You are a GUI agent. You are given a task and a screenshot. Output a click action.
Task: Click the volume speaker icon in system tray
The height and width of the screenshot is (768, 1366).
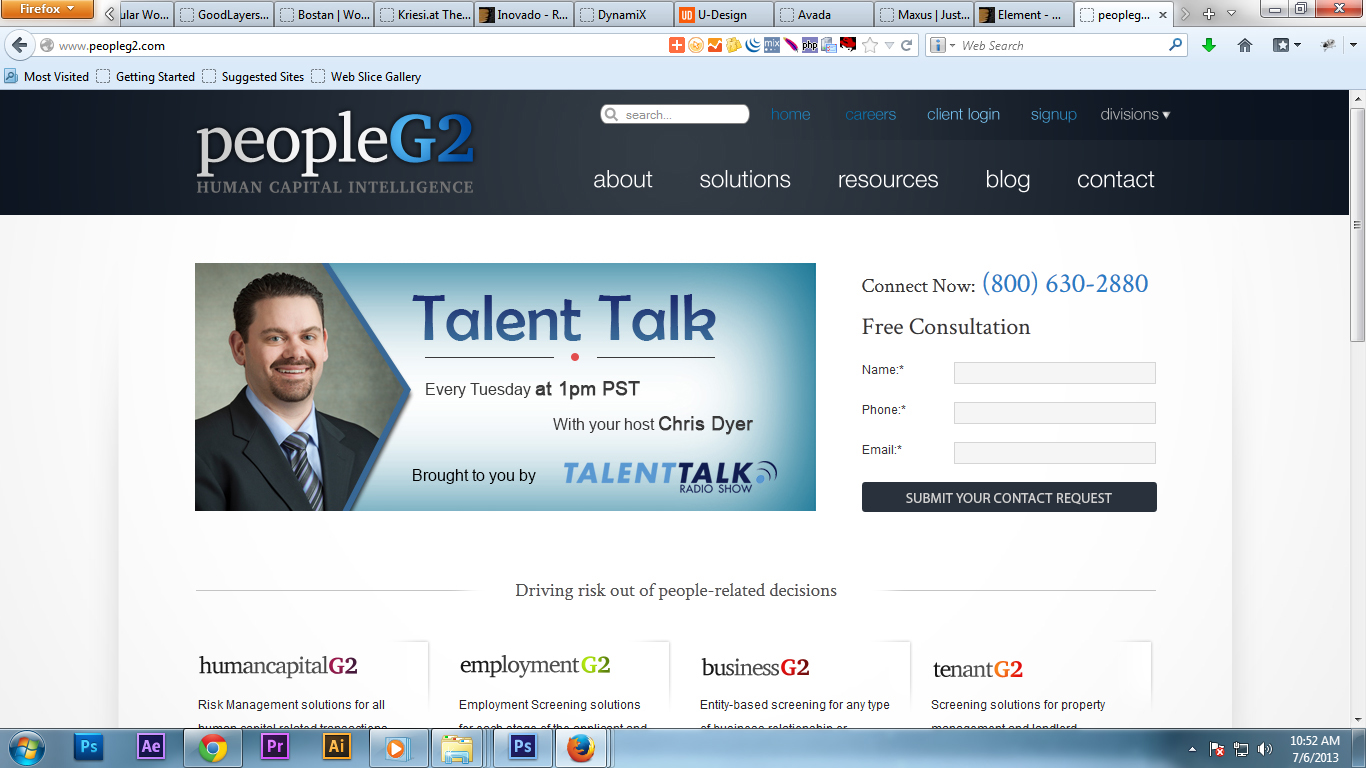tap(1265, 749)
